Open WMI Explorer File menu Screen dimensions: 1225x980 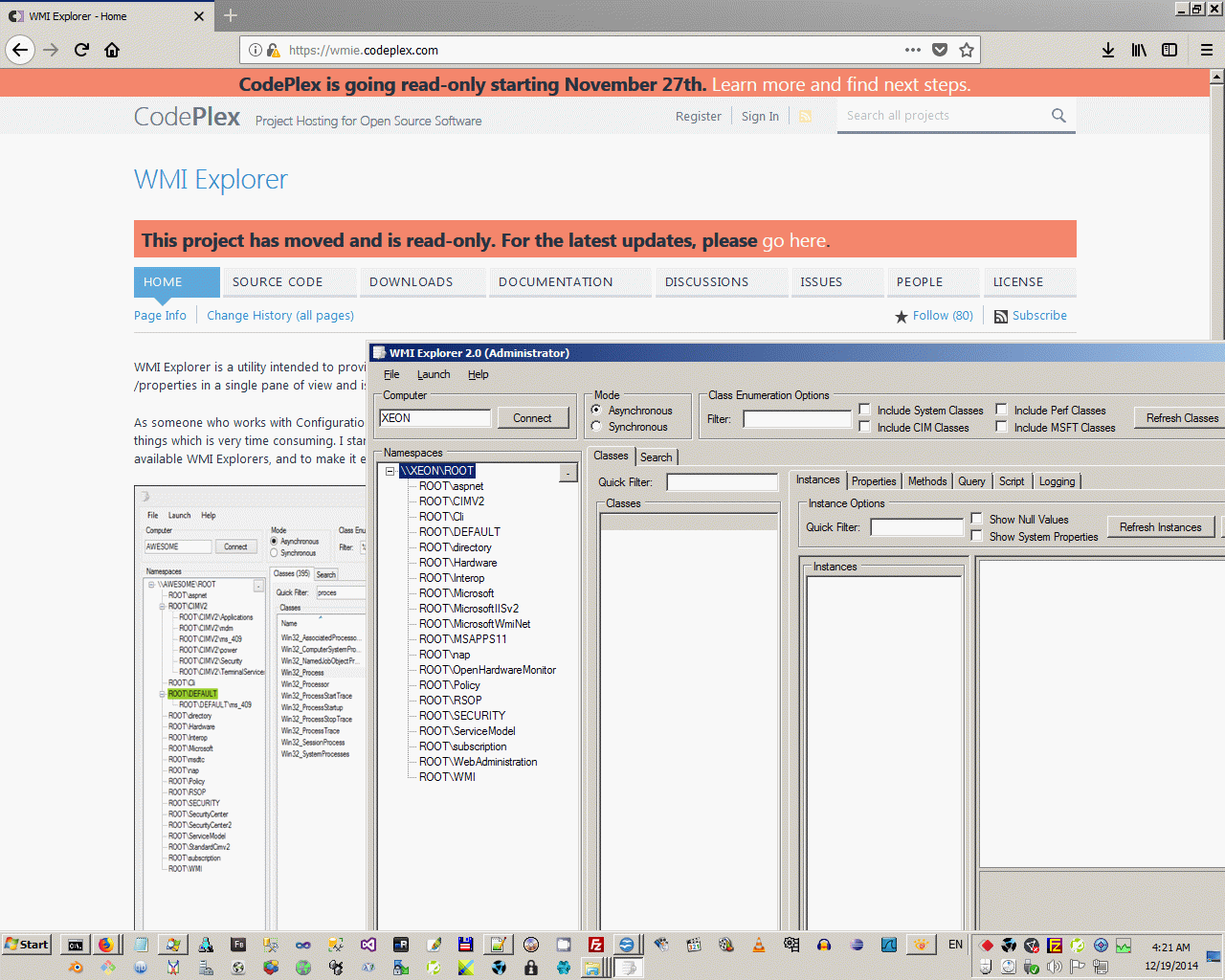tap(391, 374)
